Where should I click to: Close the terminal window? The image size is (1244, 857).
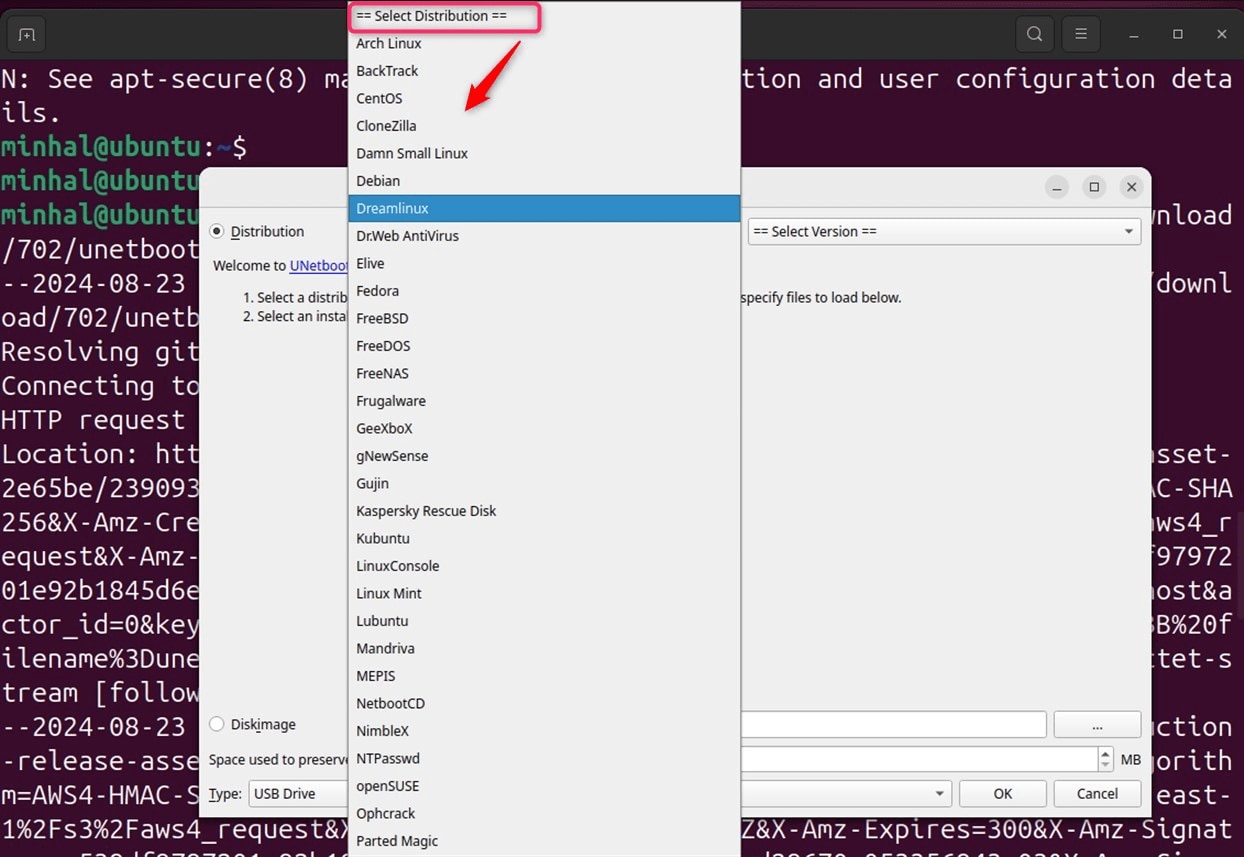point(1222,34)
